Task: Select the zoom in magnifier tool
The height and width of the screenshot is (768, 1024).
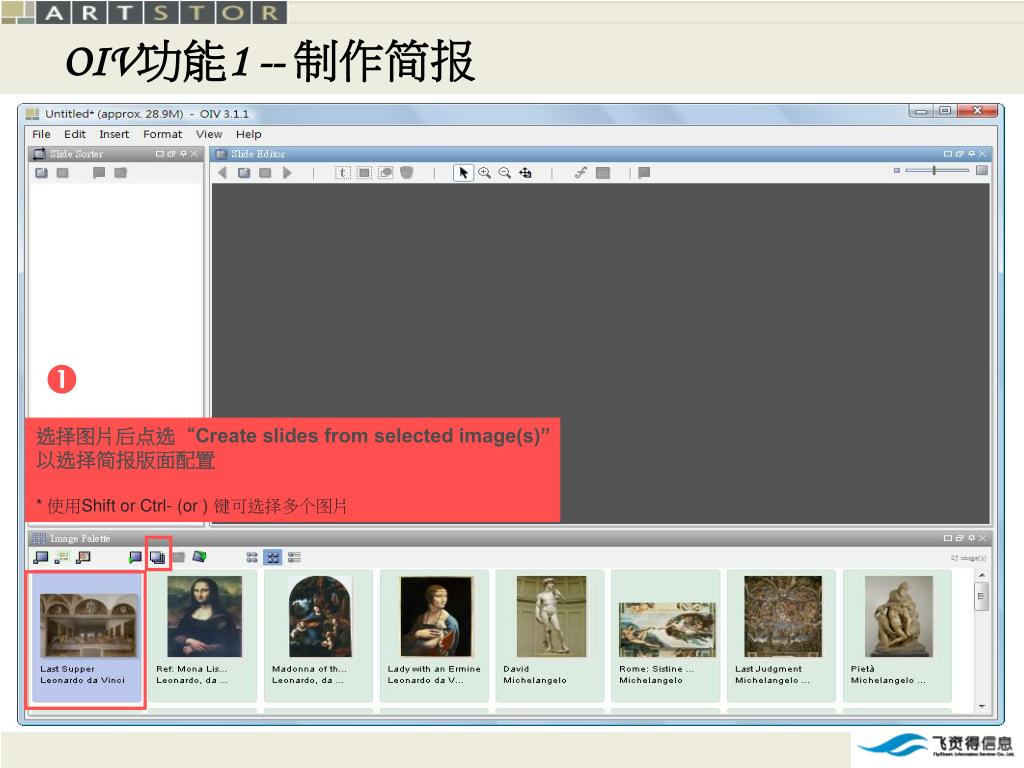Action: click(485, 172)
